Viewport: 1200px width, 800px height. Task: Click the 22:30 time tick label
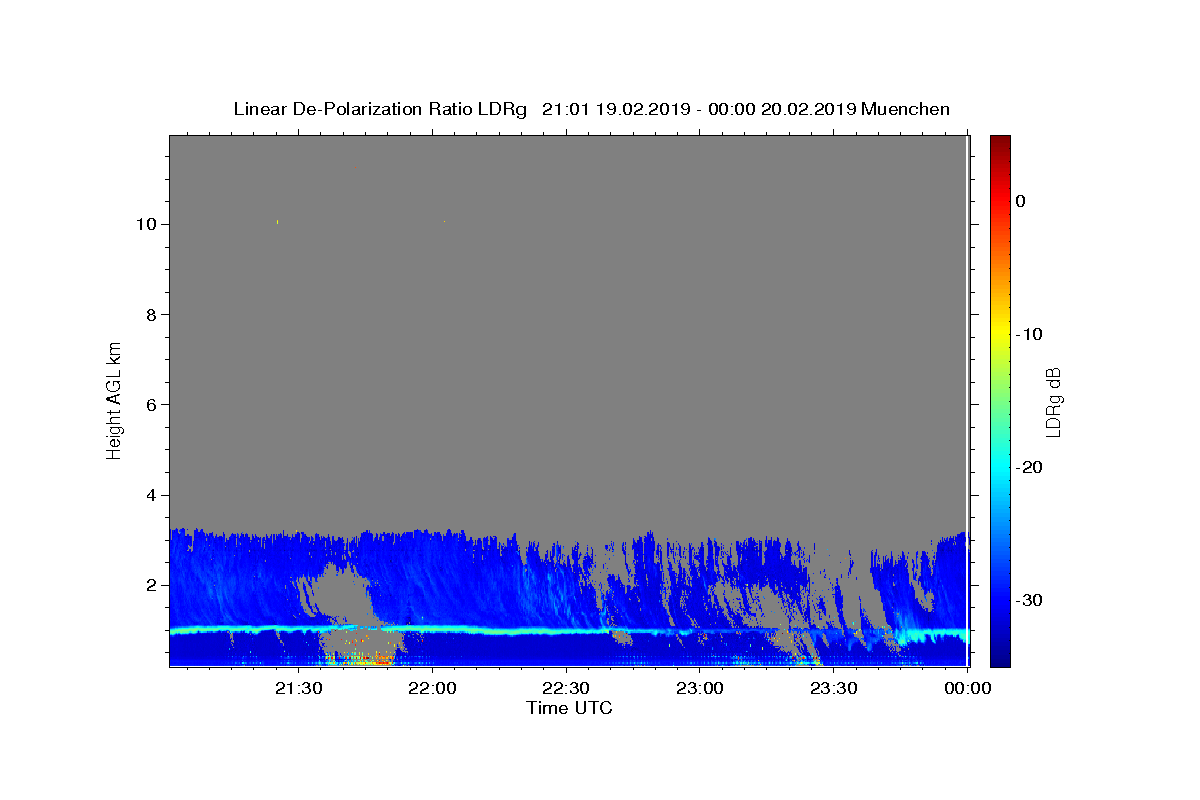[x=566, y=688]
